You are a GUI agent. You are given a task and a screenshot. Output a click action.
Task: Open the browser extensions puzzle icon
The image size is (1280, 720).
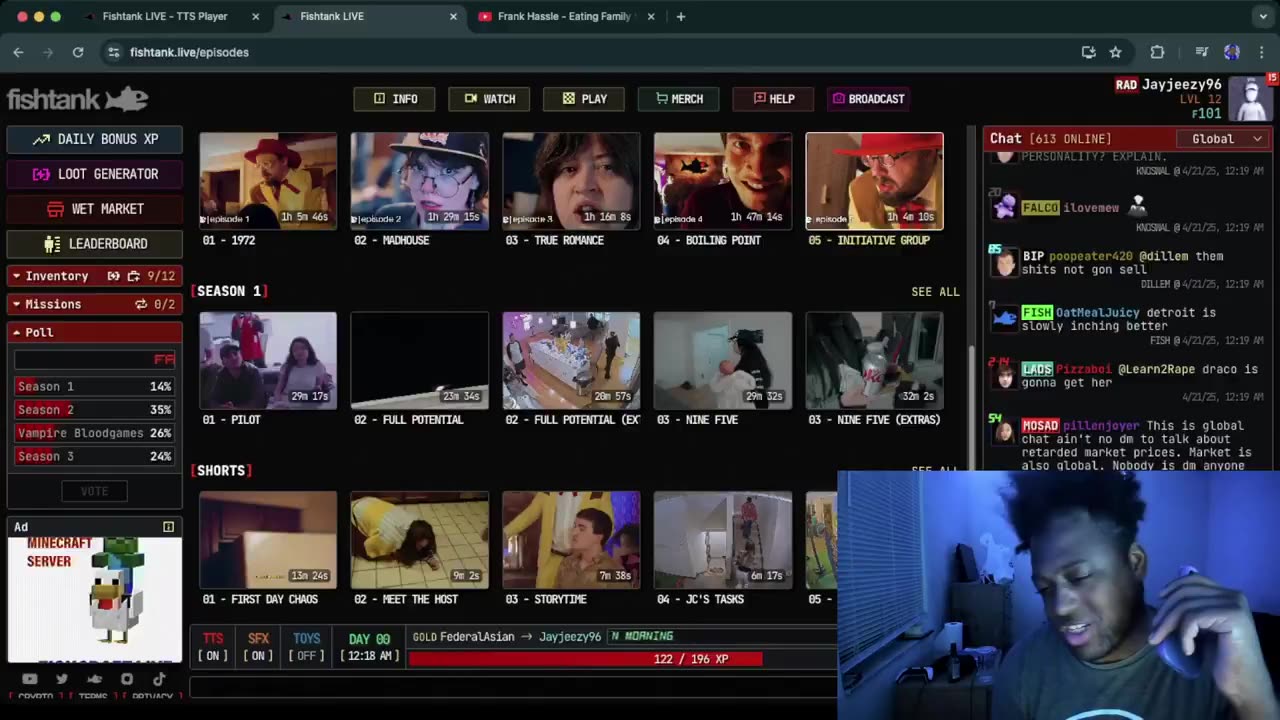point(1157,52)
